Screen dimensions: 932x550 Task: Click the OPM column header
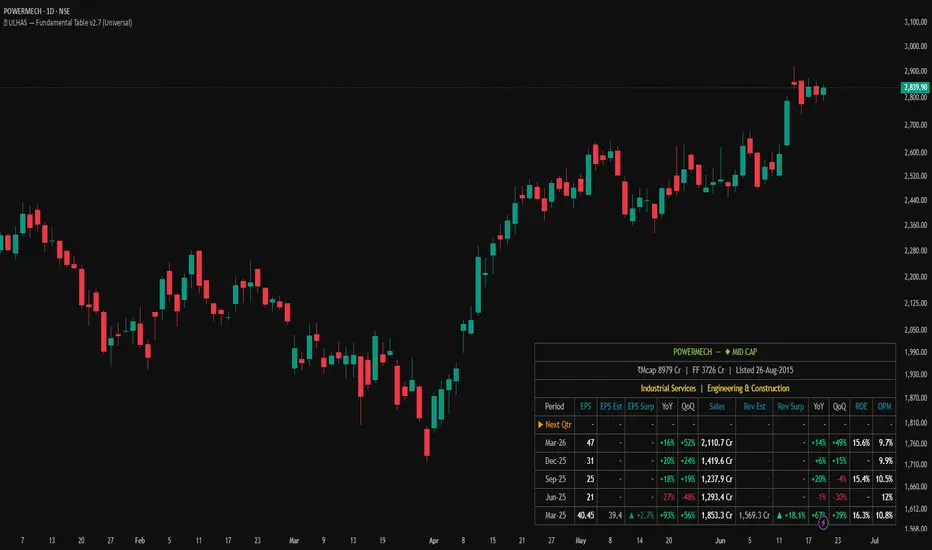tap(884, 407)
